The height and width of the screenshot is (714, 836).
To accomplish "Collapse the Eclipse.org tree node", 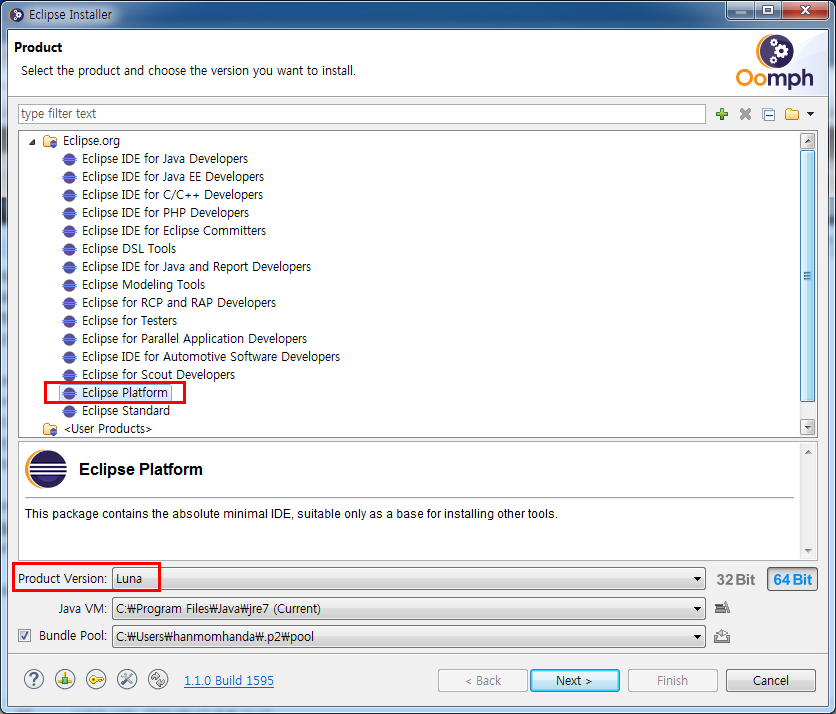I will point(33,141).
